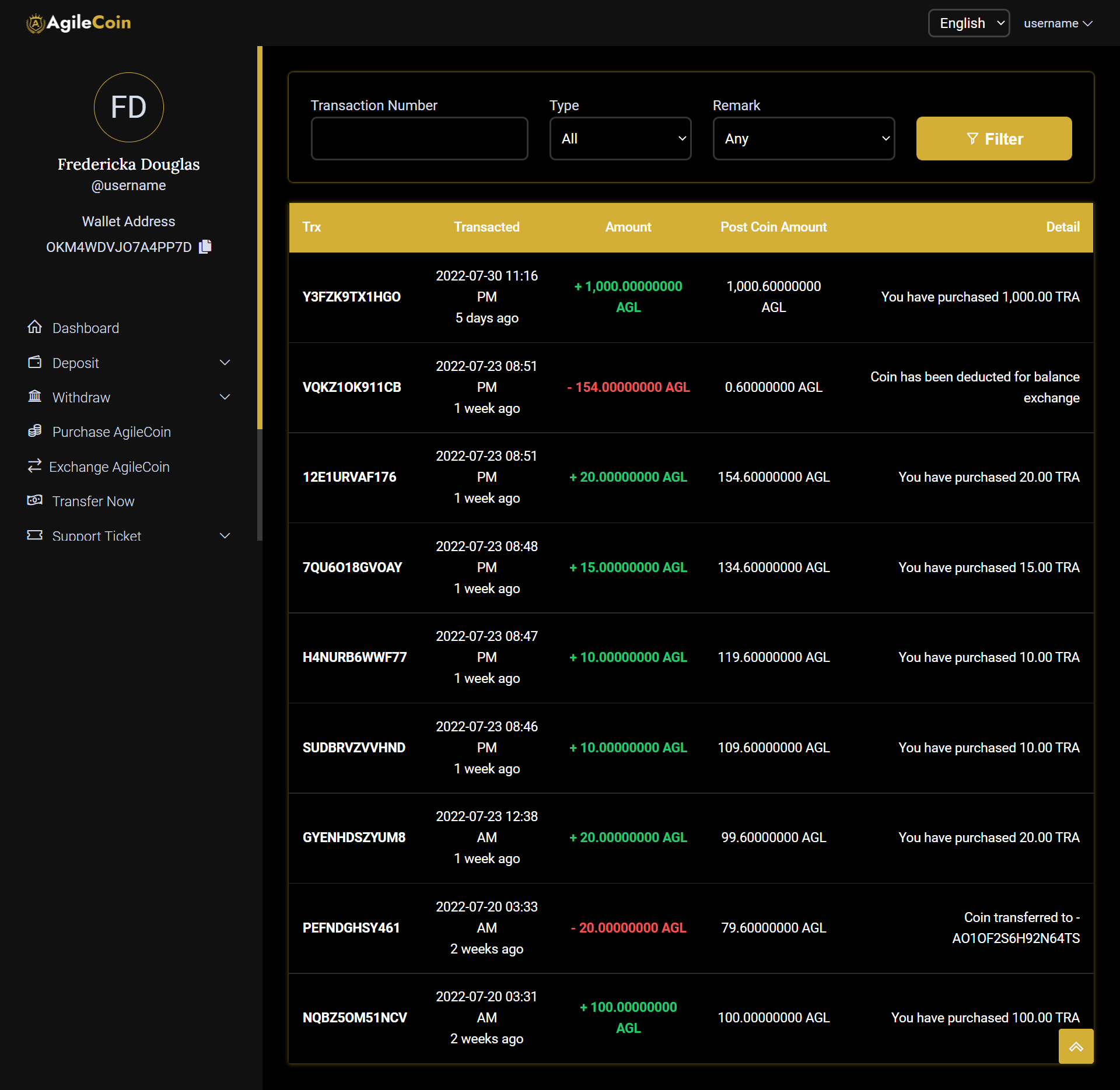Click the scroll-to-top arrow button
This screenshot has height=1090, width=1120.
(x=1076, y=1047)
